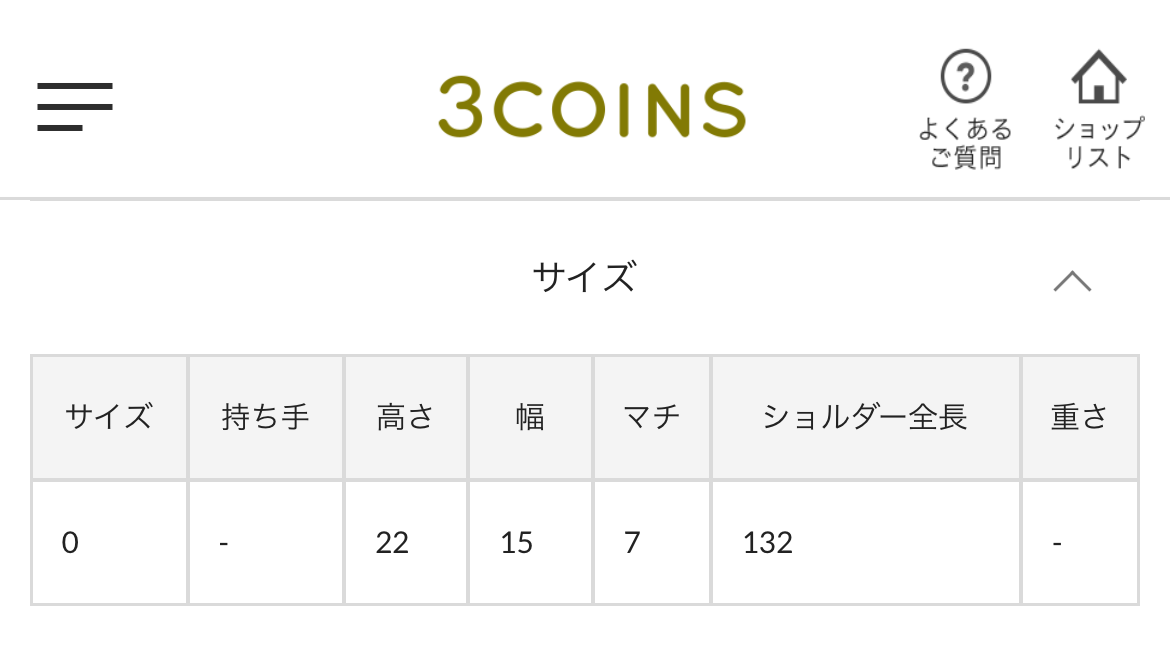The width and height of the screenshot is (1170, 646).
Task: Select the マチ column header
Action: click(x=651, y=417)
